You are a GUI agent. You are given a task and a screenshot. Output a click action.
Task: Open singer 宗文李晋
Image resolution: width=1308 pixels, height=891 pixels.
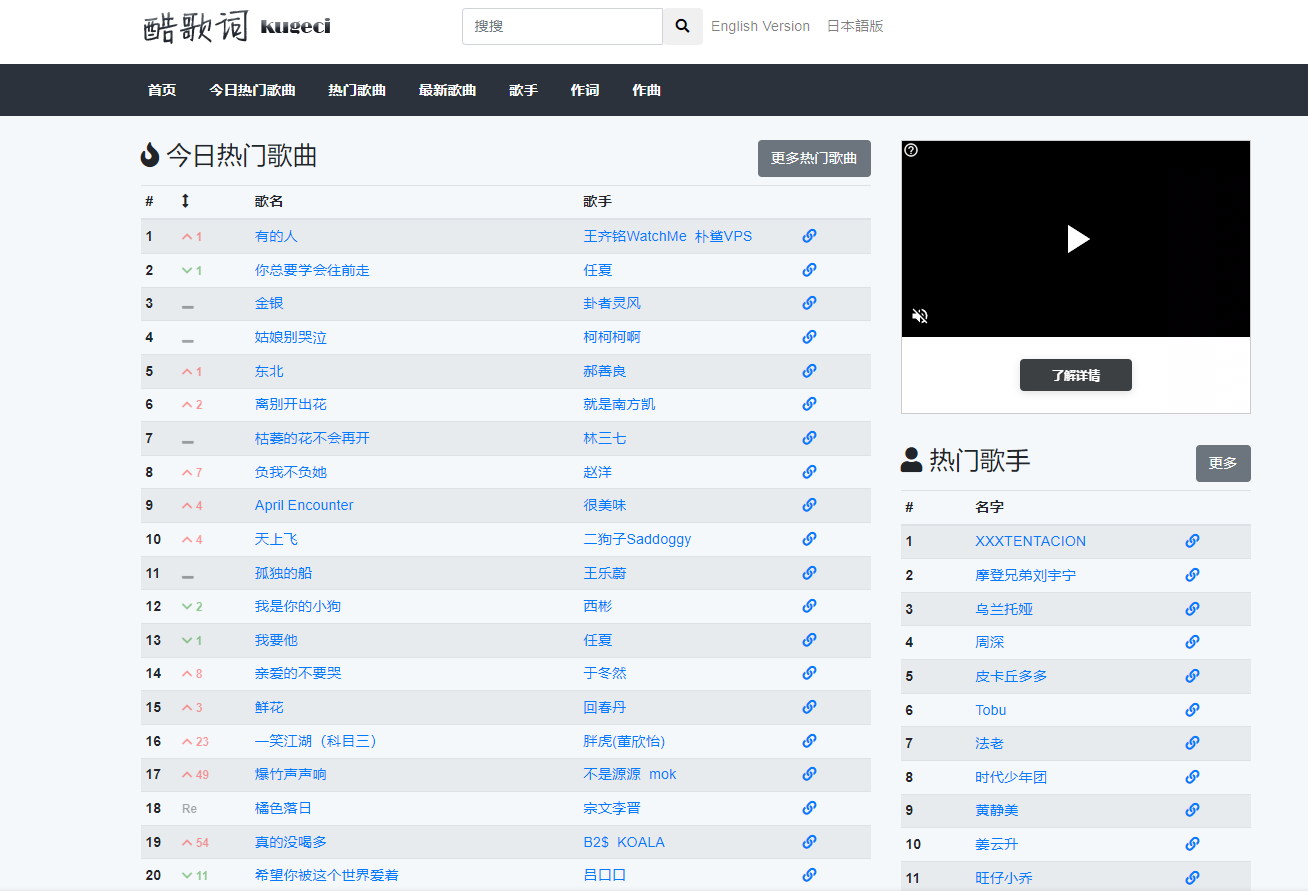pos(612,808)
